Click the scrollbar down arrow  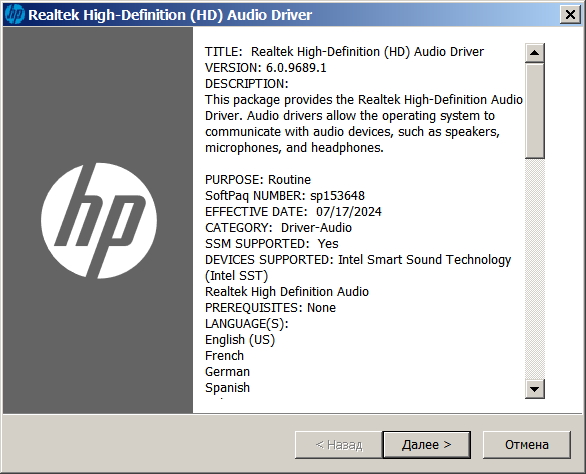[534, 389]
